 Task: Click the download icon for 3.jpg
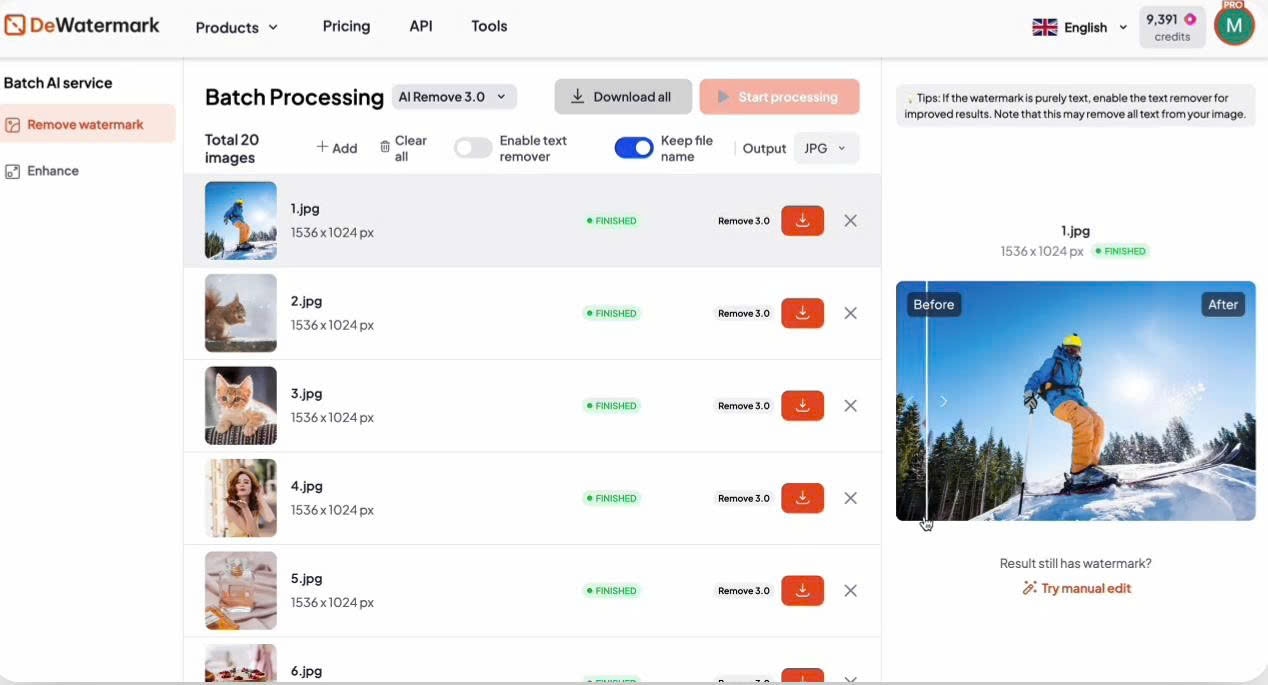coord(802,406)
